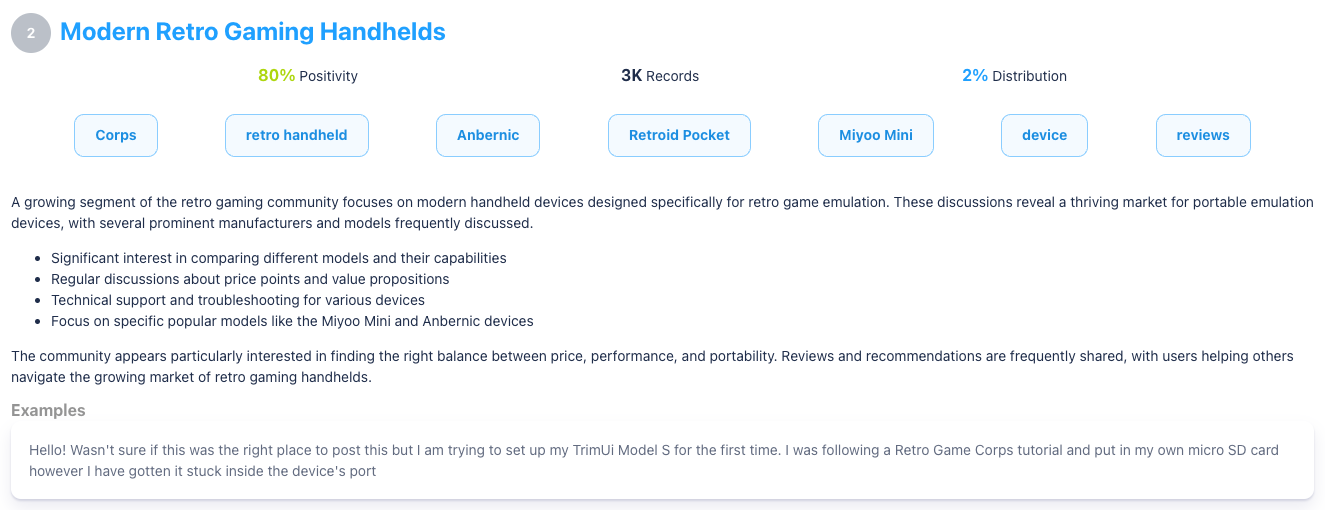This screenshot has width=1325, height=510.
Task: Click the 2% Distribution statistic
Action: (1014, 76)
